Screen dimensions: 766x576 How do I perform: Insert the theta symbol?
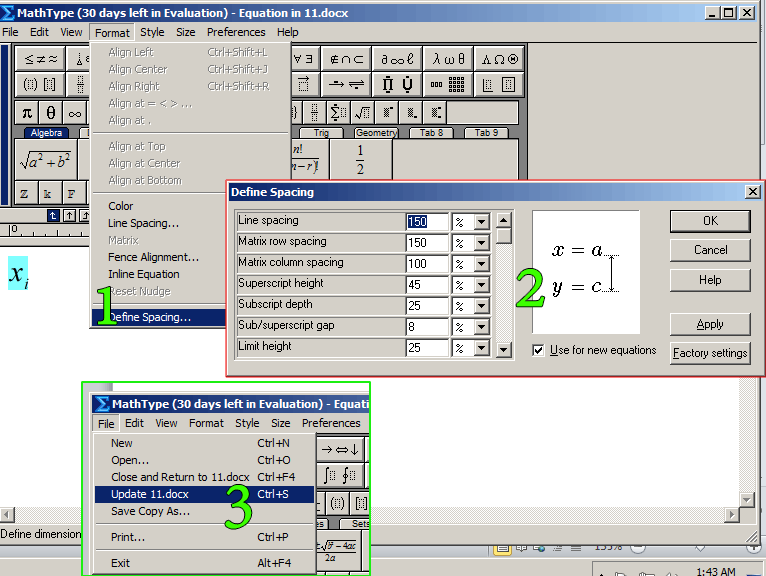click(x=51, y=112)
